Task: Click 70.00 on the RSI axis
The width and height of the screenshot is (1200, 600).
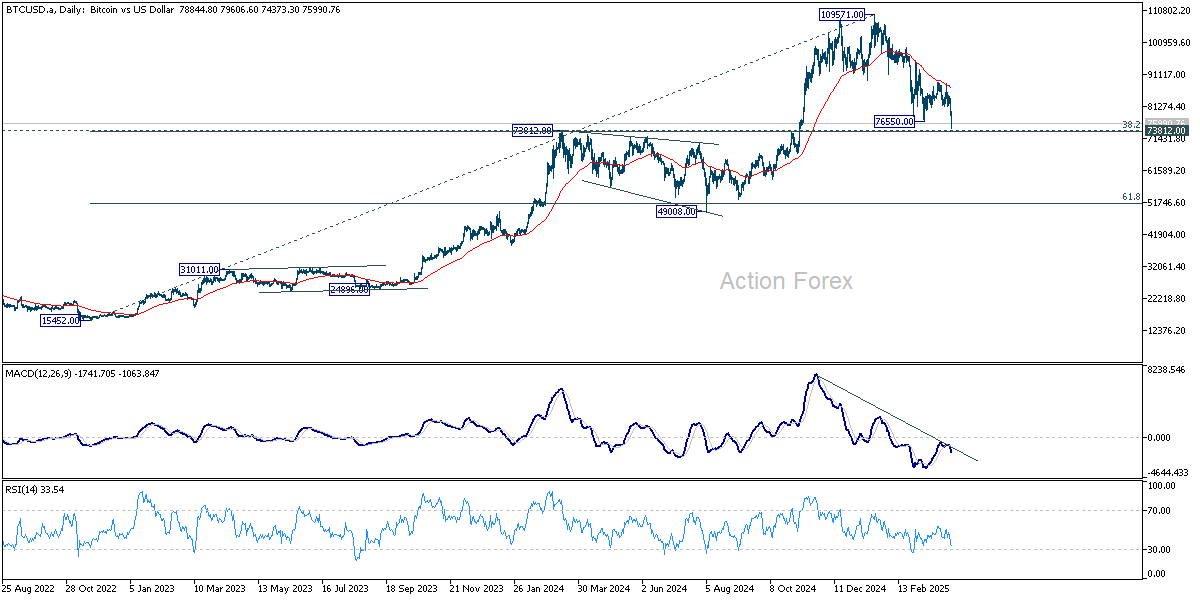Action: [x=1159, y=510]
